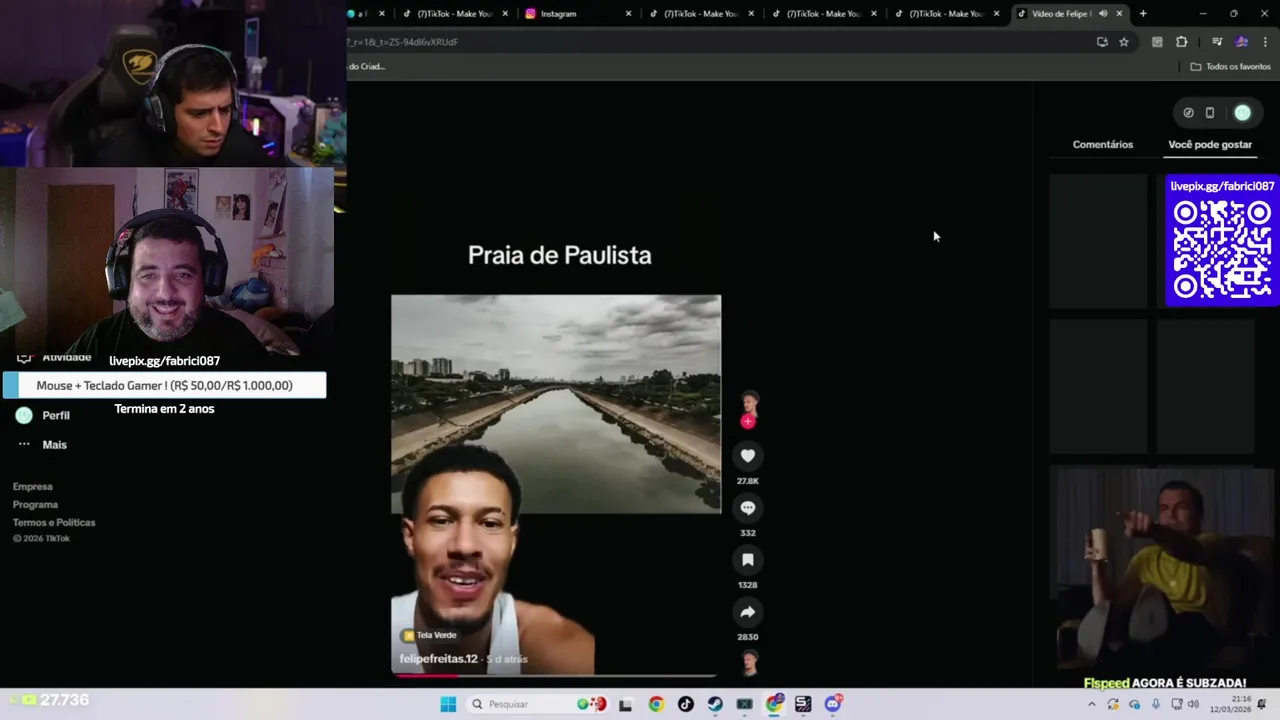1280x720 pixels.
Task: Open the notification bell in the taskbar
Action: [1263, 704]
